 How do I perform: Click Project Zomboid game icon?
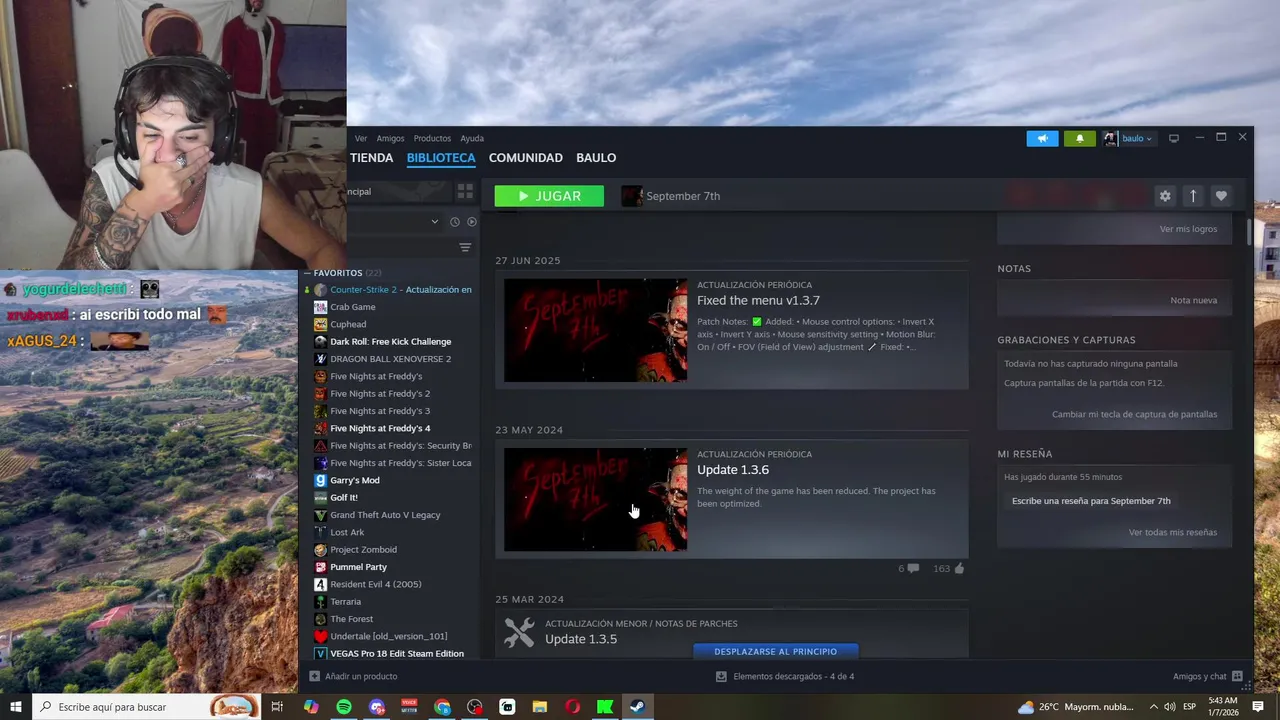[x=320, y=550]
